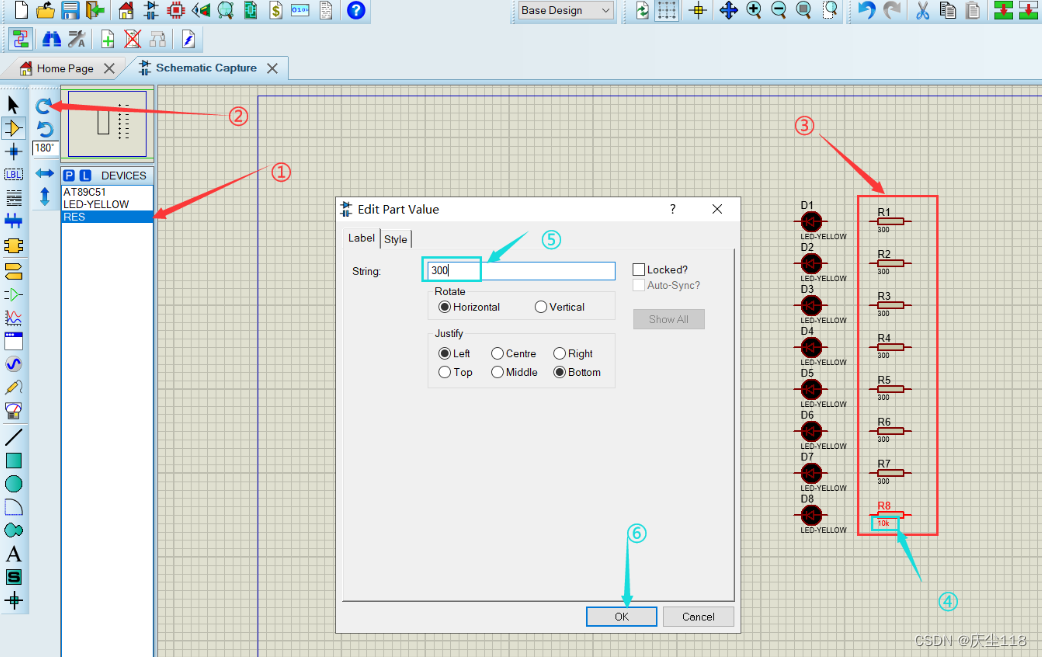Click blue Help question mark icon
Viewport: 1042px width, 657px height.
coord(356,10)
